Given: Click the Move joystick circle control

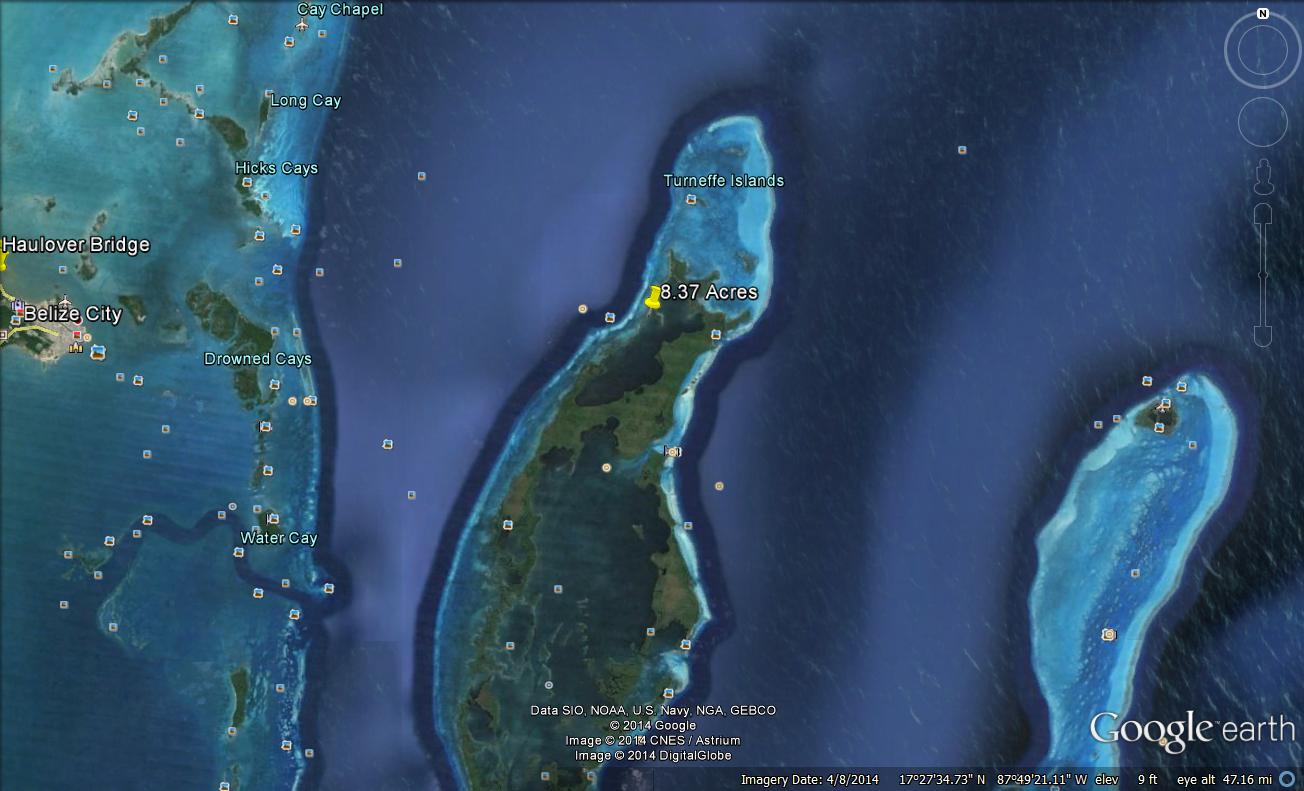Looking at the screenshot, I should click(1263, 122).
